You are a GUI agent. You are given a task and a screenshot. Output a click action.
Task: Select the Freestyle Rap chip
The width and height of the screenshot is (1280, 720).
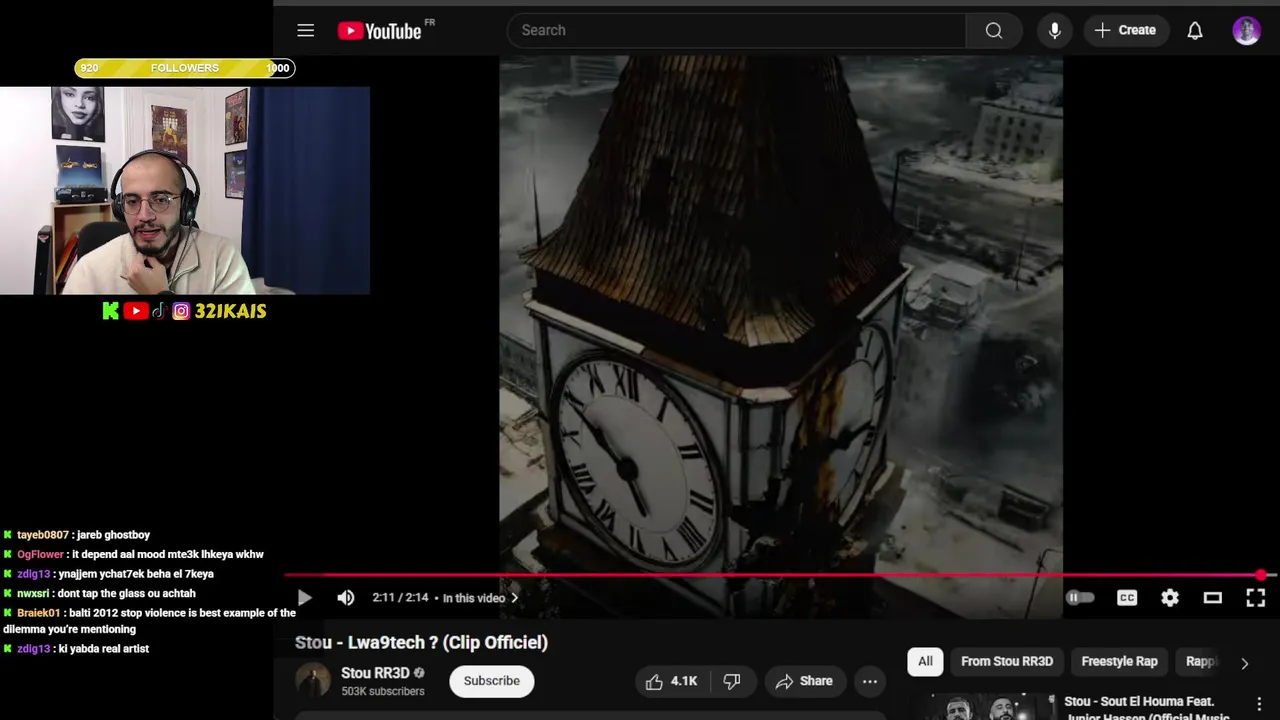tap(1119, 661)
